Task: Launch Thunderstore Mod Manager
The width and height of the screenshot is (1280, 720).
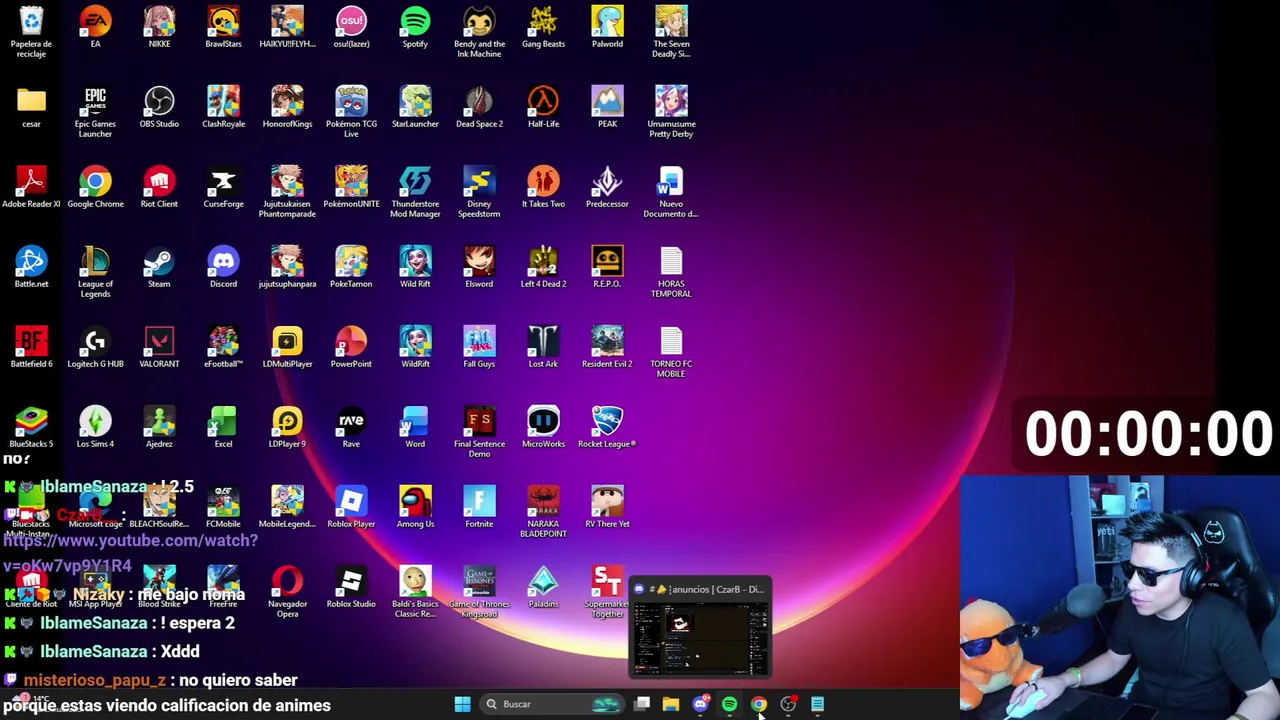Action: pos(415,192)
